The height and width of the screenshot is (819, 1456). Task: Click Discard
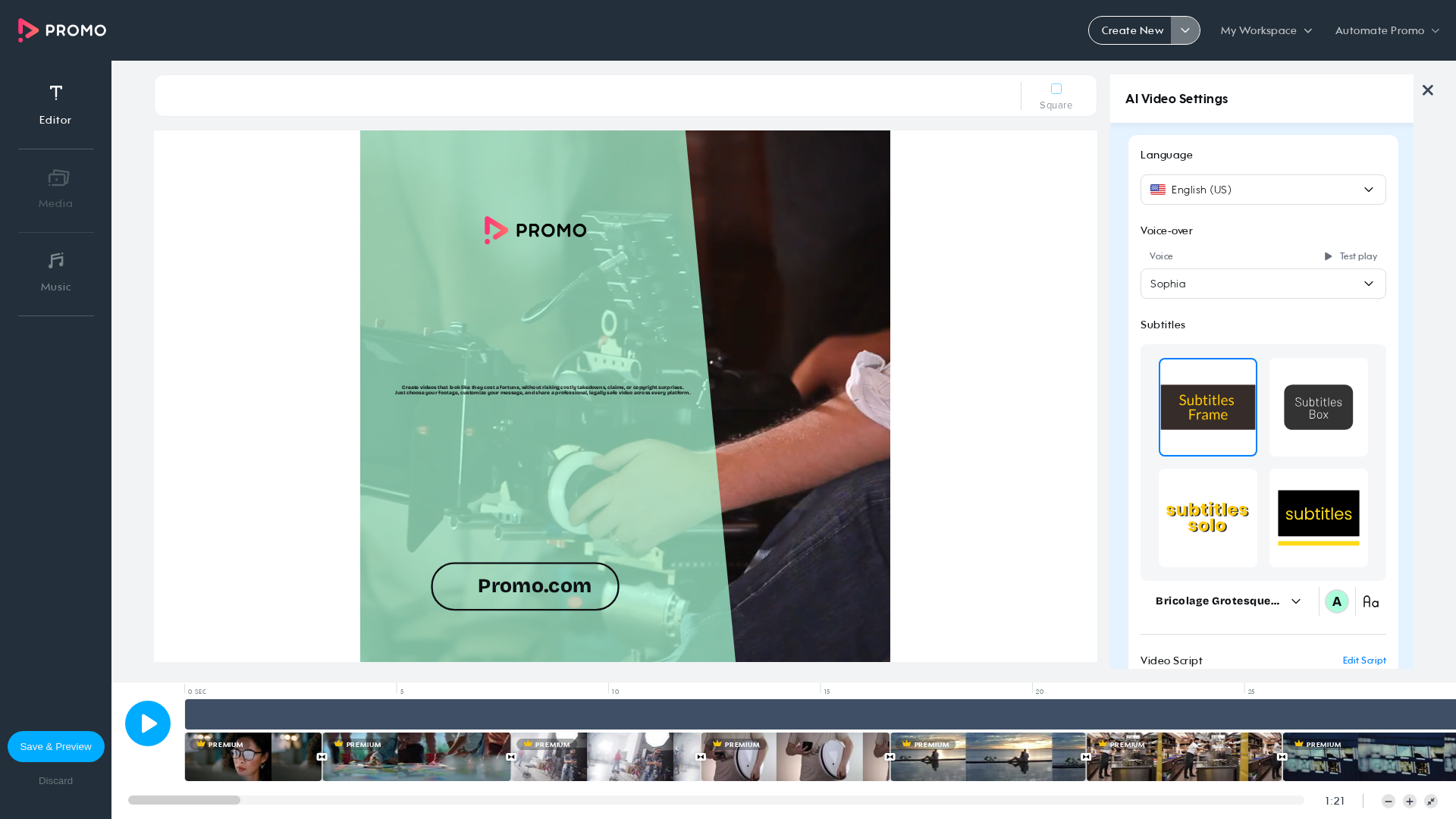(56, 781)
